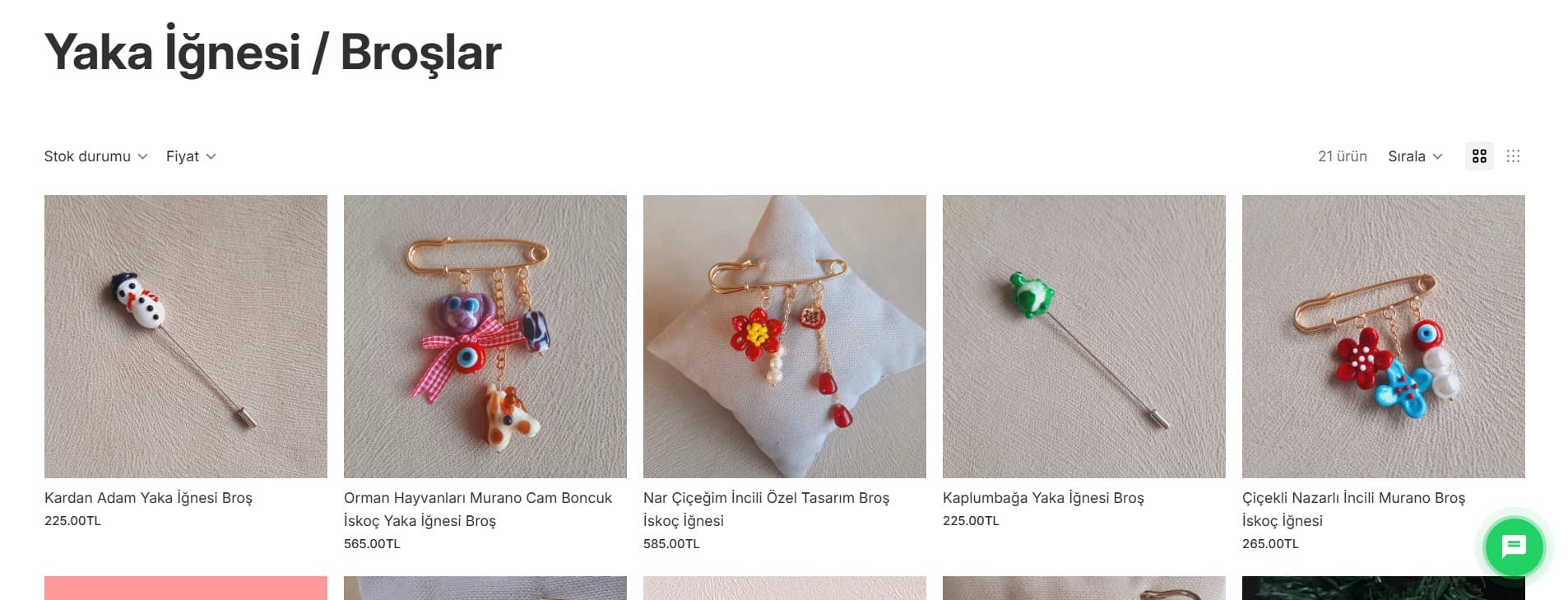Screen dimensions: 1568x600
Task: Expand the Stok durumu filter
Action: 95,156
